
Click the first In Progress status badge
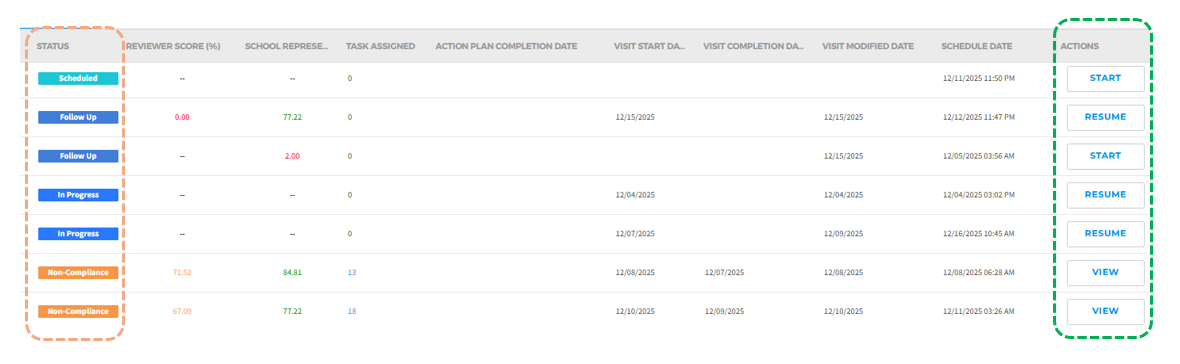point(78,195)
